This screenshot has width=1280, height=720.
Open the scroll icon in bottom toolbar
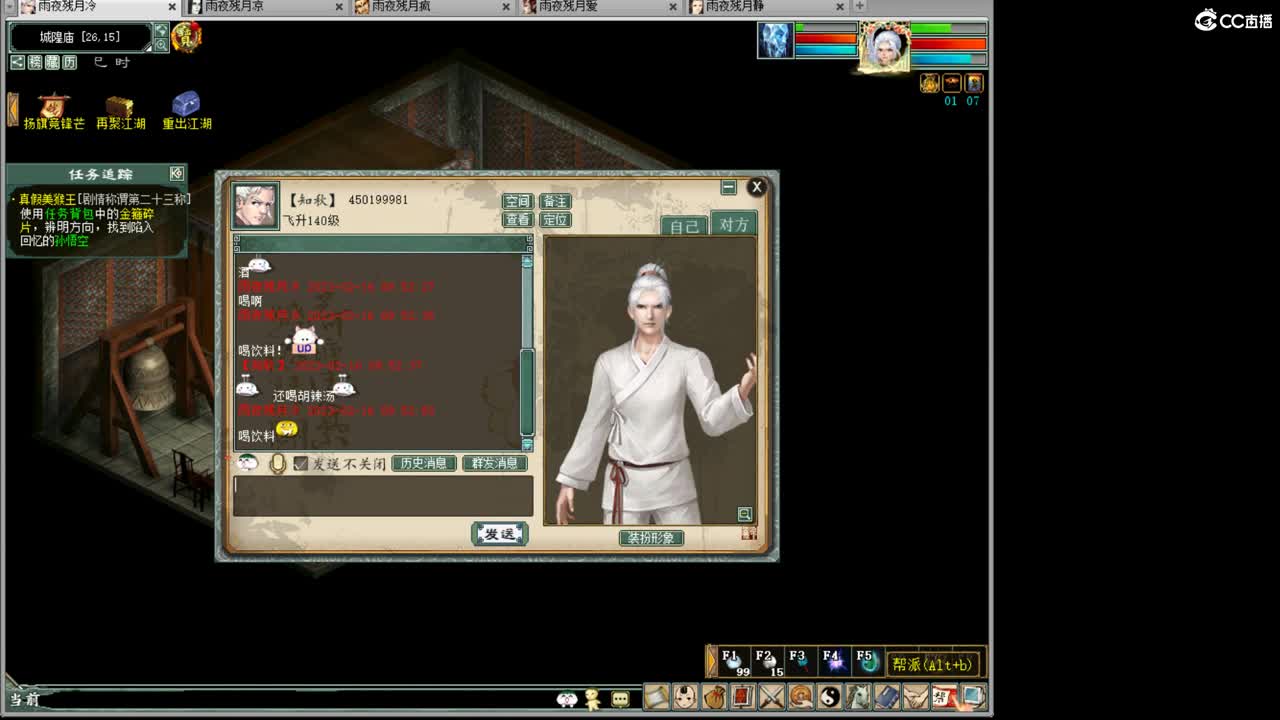[656, 696]
